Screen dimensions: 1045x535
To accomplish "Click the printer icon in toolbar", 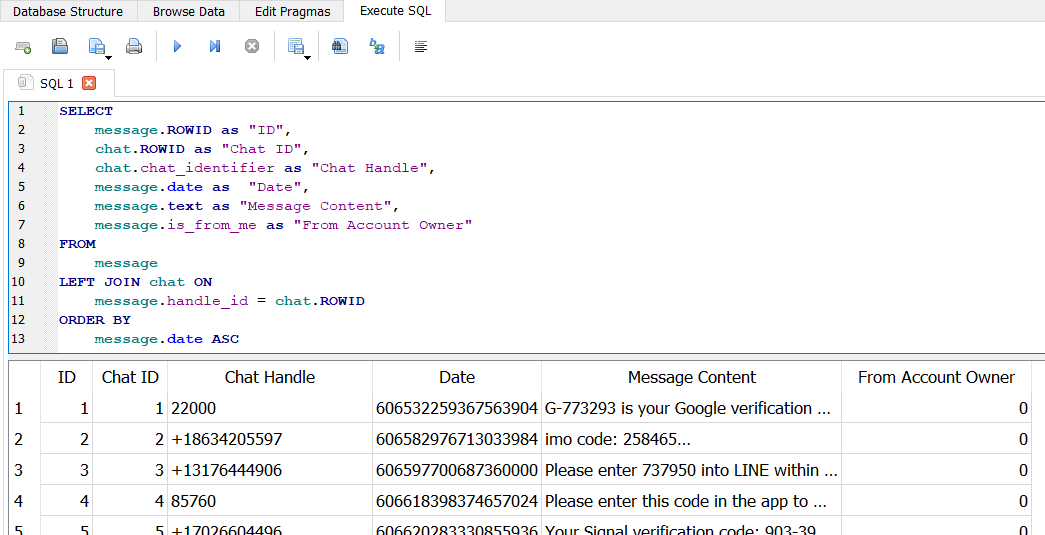I will point(134,47).
